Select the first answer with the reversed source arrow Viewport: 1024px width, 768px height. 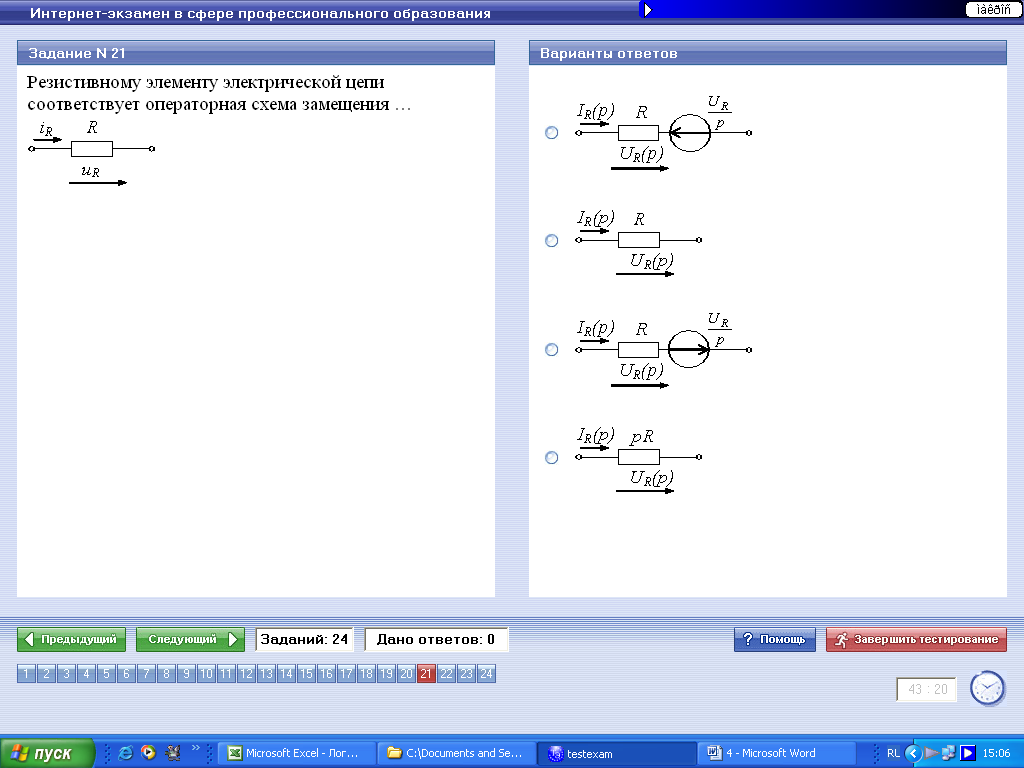tap(551, 133)
